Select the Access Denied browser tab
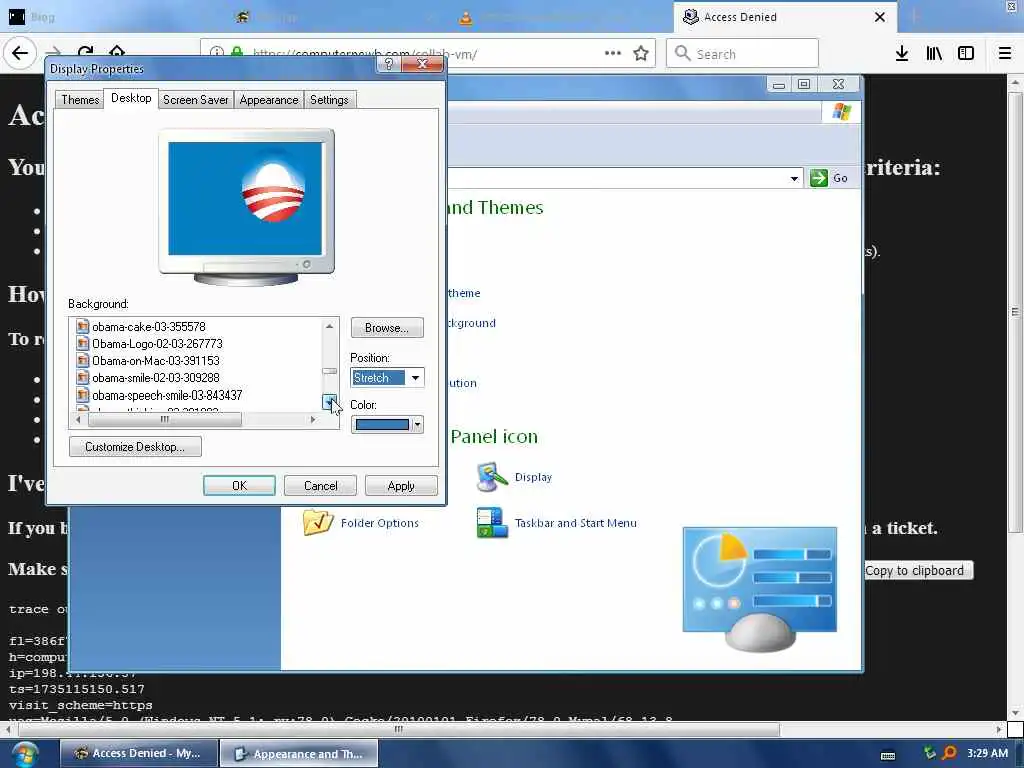Screen dimensions: 1024x768 pyautogui.click(x=784, y=17)
